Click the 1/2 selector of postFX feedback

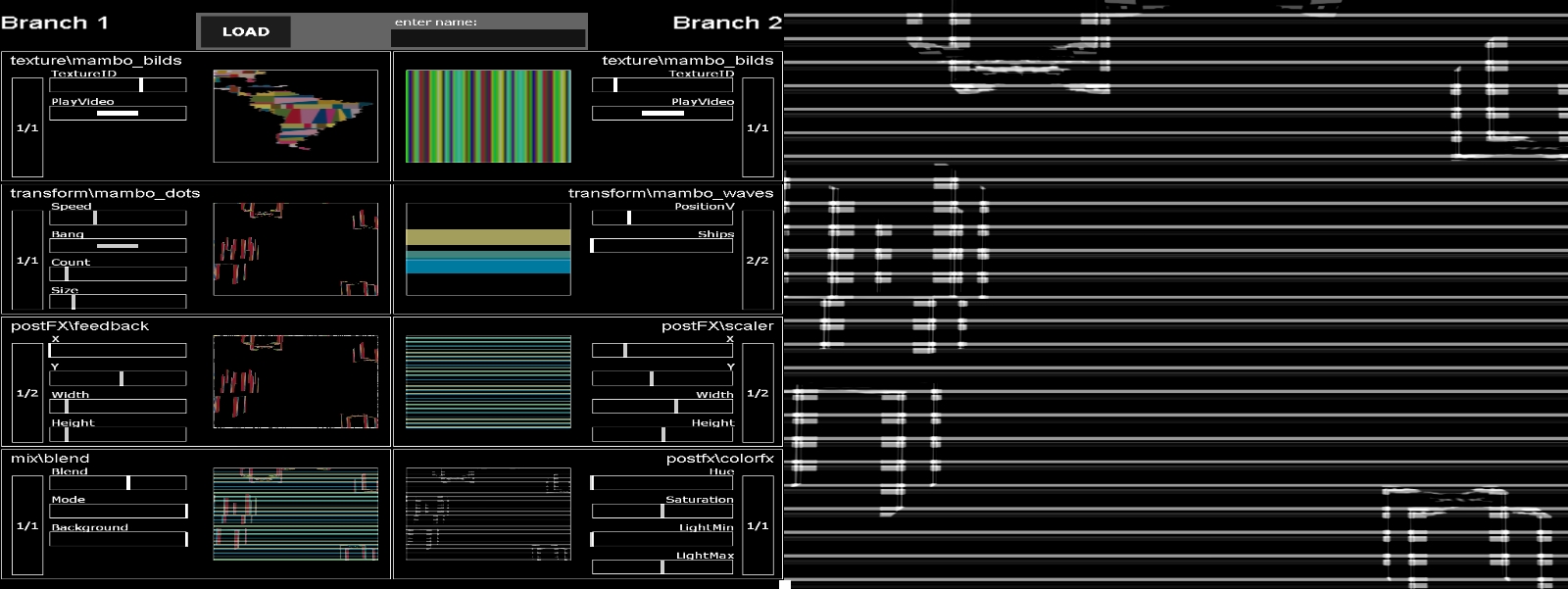coord(27,393)
